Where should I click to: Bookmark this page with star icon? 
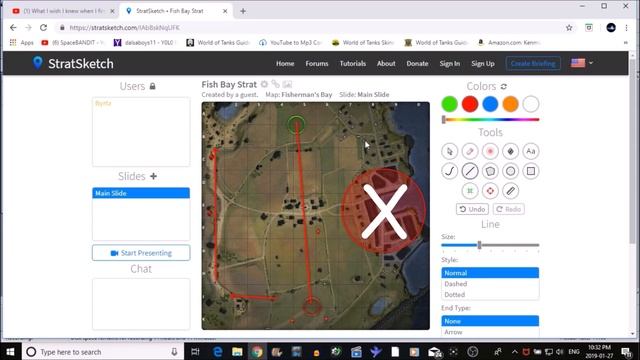coord(569,28)
